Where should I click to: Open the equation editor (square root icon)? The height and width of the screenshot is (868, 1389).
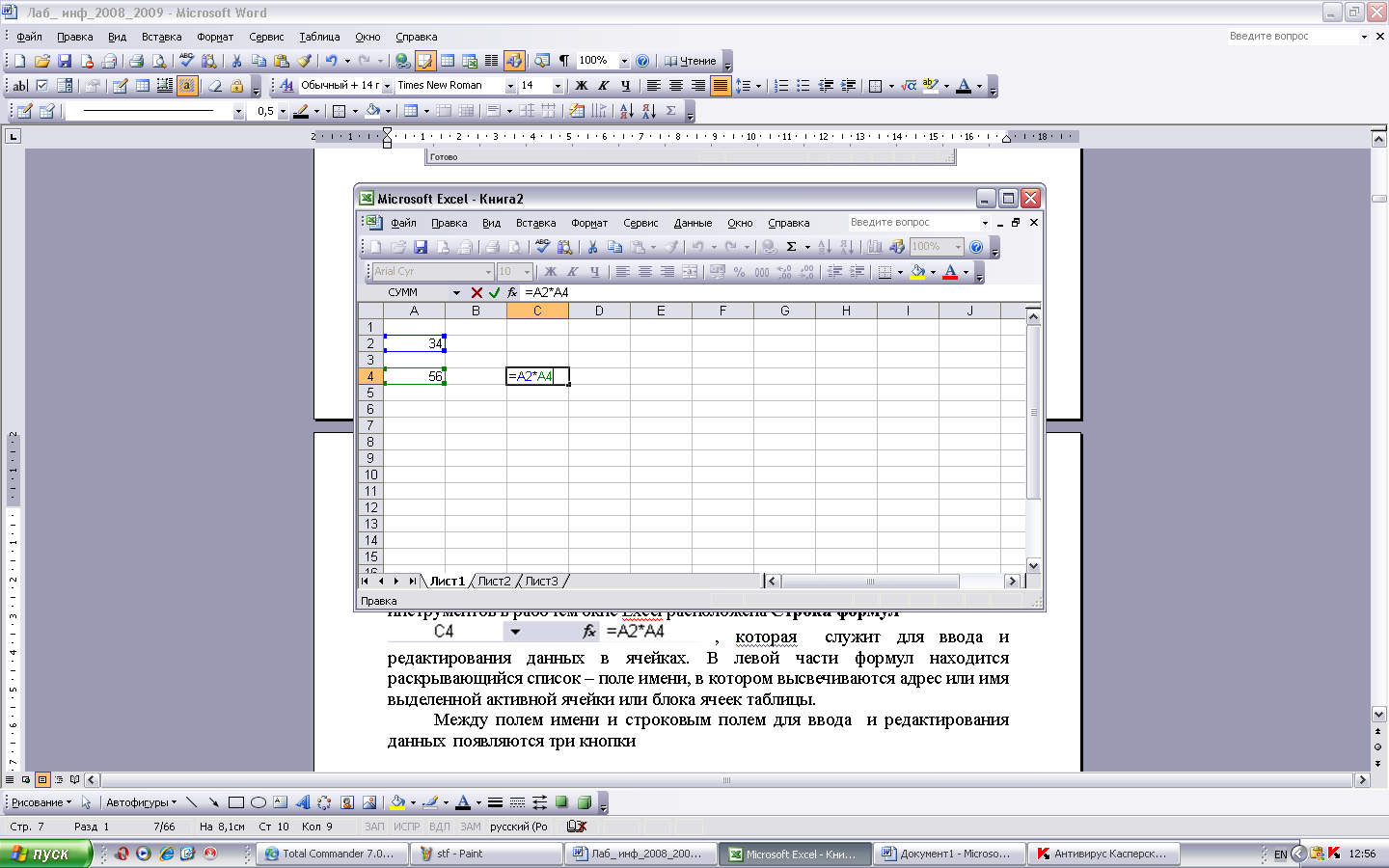point(909,86)
